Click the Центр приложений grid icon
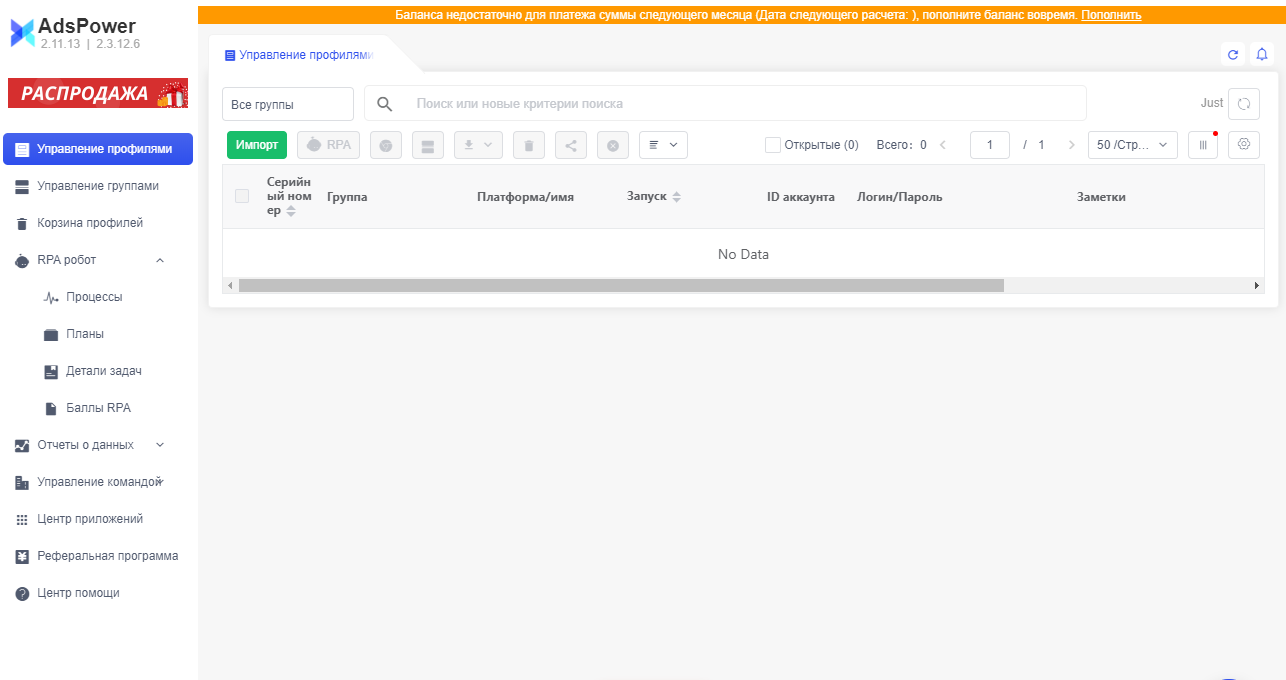The image size is (1286, 680). tap(22, 519)
